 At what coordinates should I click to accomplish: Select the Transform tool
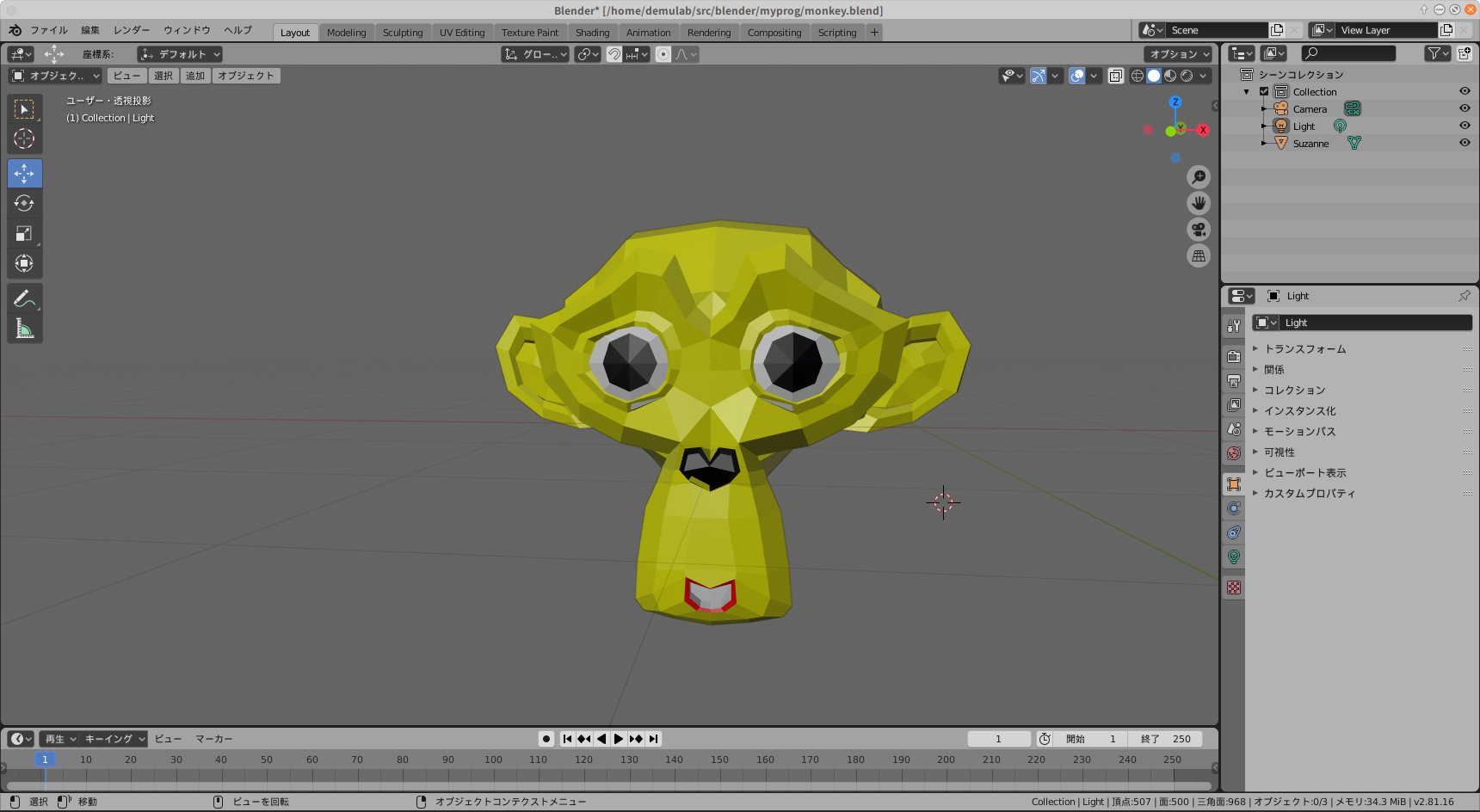24,263
